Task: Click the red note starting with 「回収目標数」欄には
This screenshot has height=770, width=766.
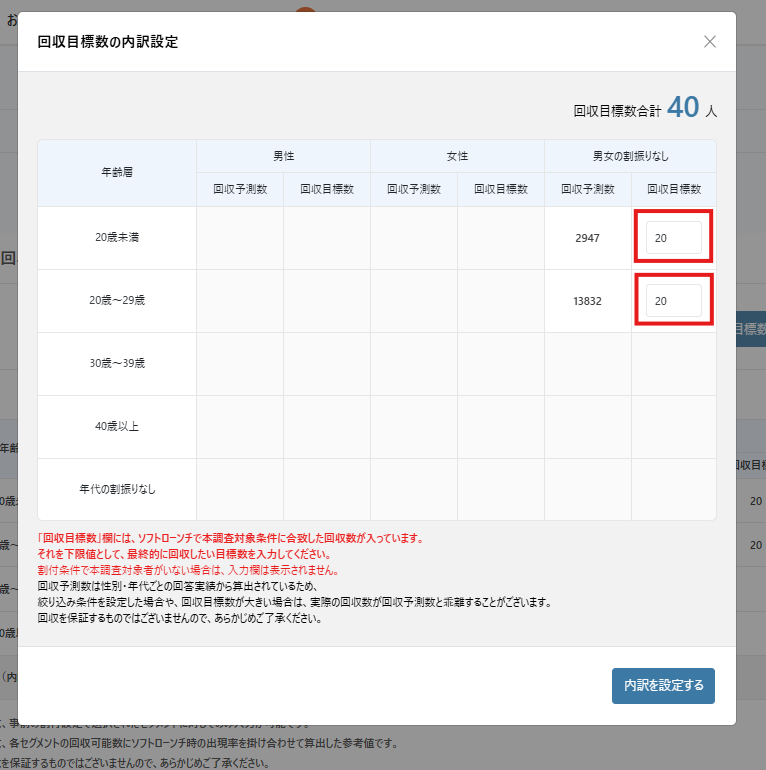Action: 230,538
